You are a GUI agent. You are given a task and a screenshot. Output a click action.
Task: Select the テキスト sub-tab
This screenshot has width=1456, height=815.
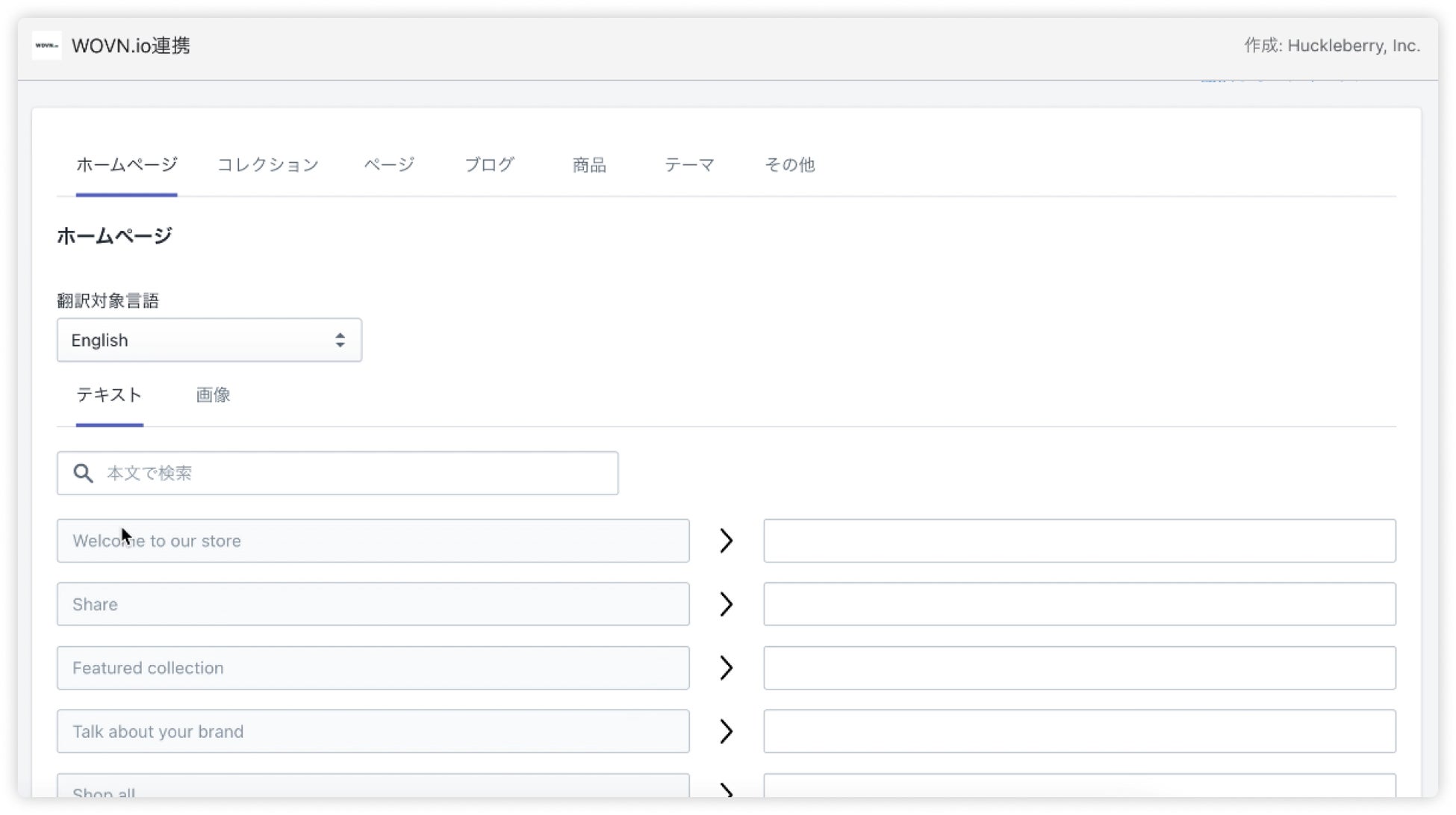pos(109,395)
